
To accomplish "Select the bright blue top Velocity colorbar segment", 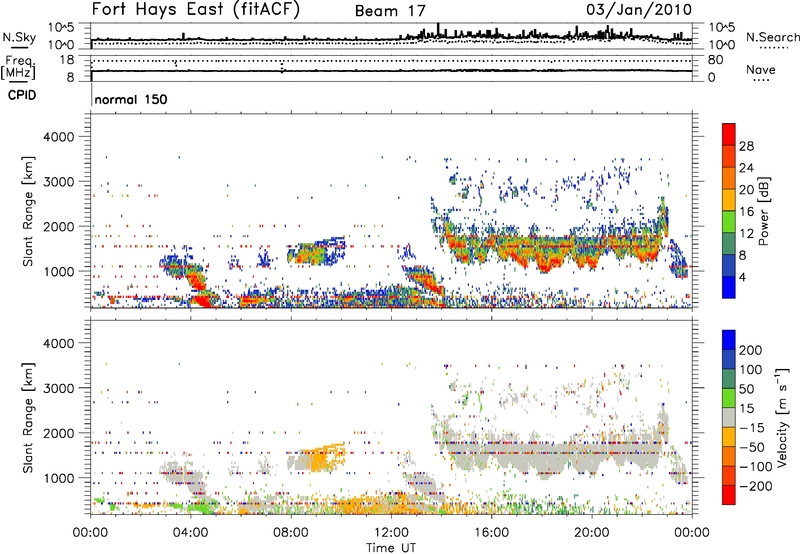I will click(729, 340).
